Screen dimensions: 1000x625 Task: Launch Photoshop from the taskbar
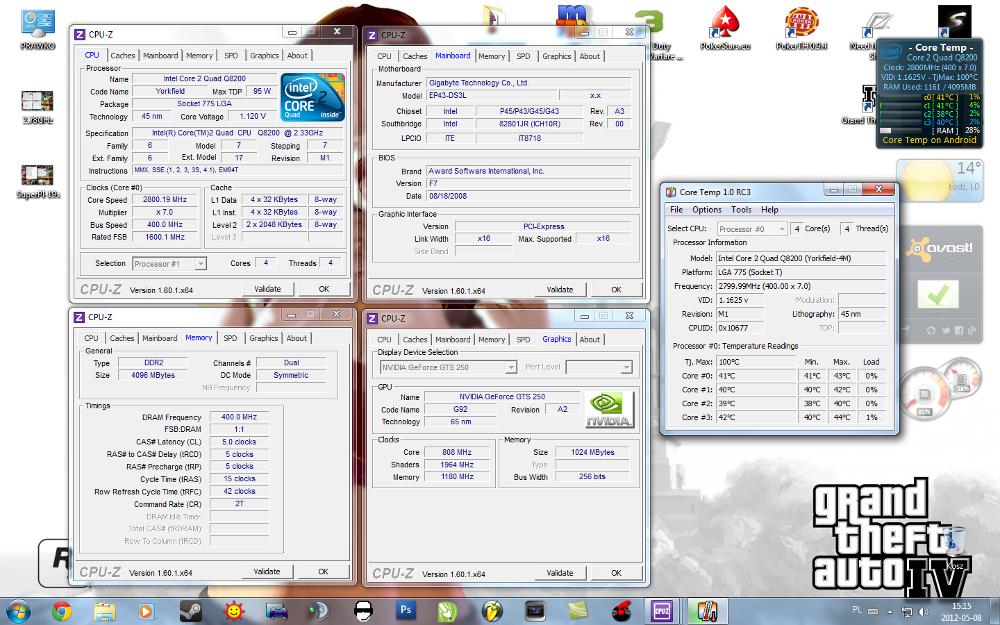406,610
